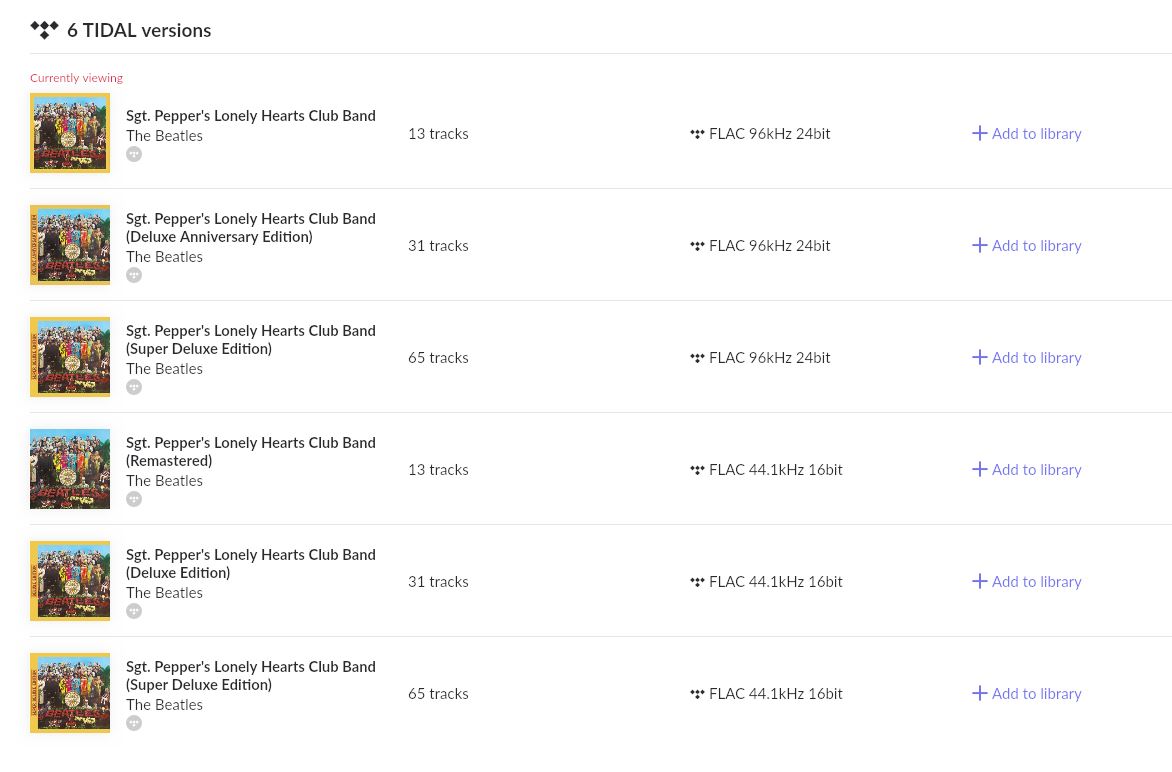The height and width of the screenshot is (772, 1172).
Task: Click TIDAL badge under the 31-track Deluxe Edition
Action: tap(134, 611)
